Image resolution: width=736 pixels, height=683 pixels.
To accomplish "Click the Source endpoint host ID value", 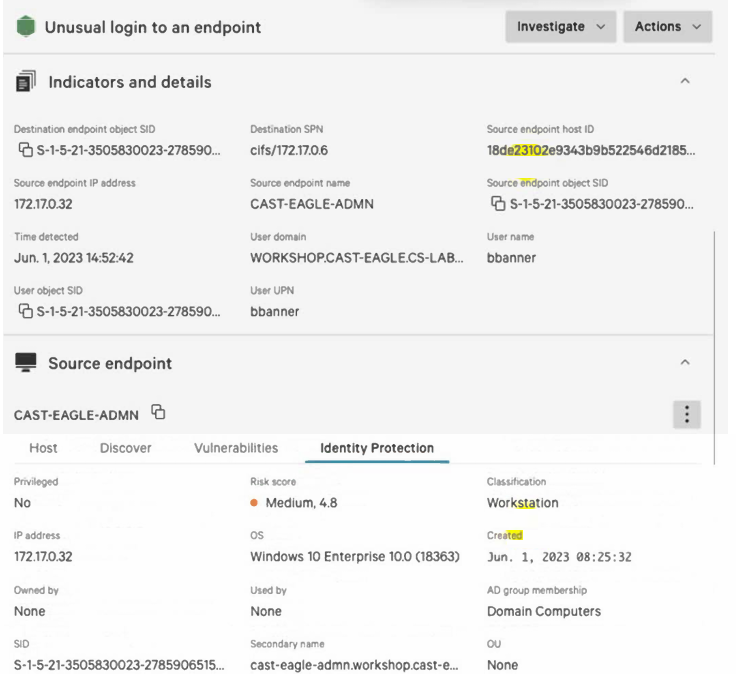I will tap(591, 150).
